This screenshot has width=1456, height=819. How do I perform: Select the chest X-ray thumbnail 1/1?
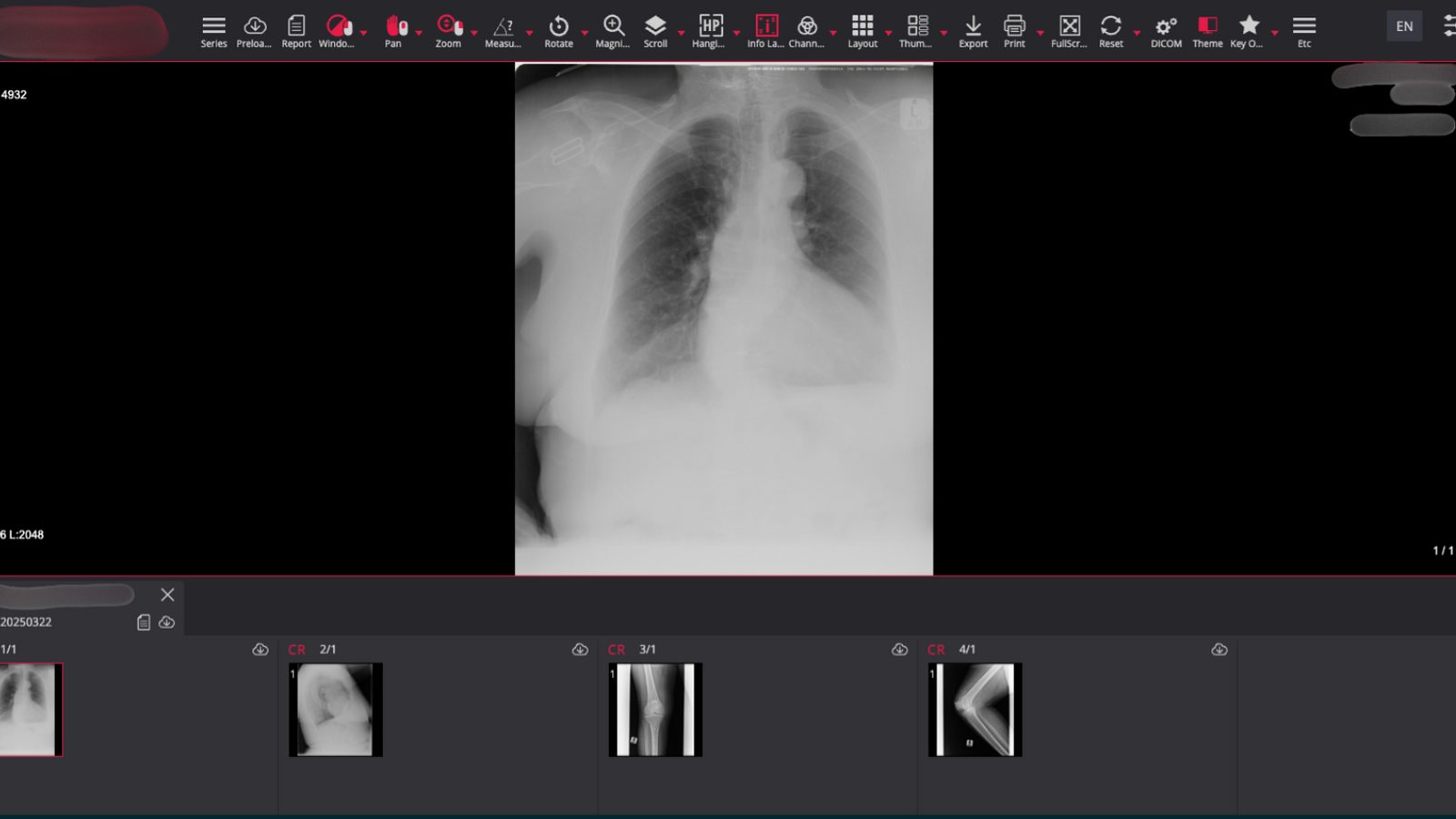click(31, 710)
